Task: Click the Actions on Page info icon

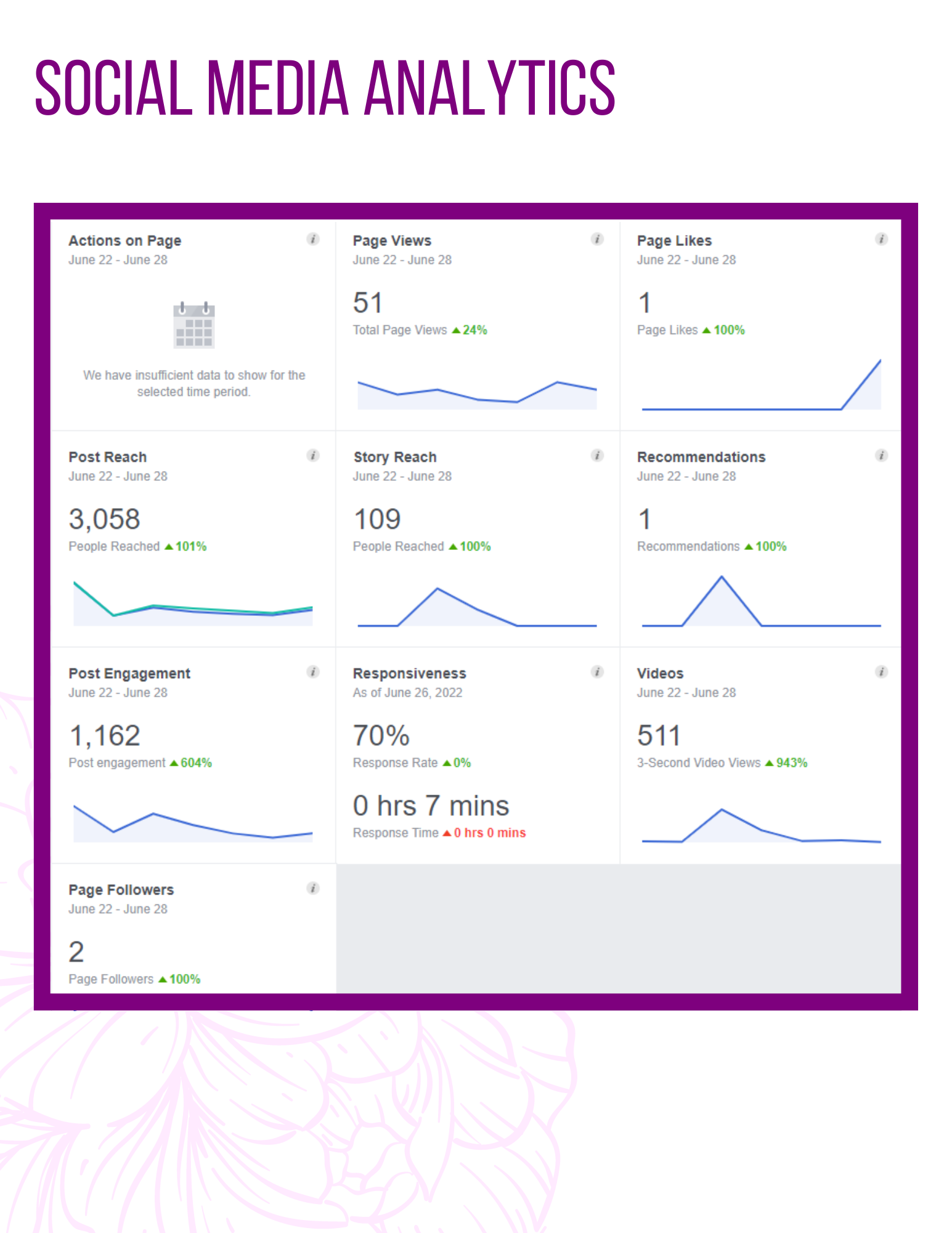Action: pos(313,239)
